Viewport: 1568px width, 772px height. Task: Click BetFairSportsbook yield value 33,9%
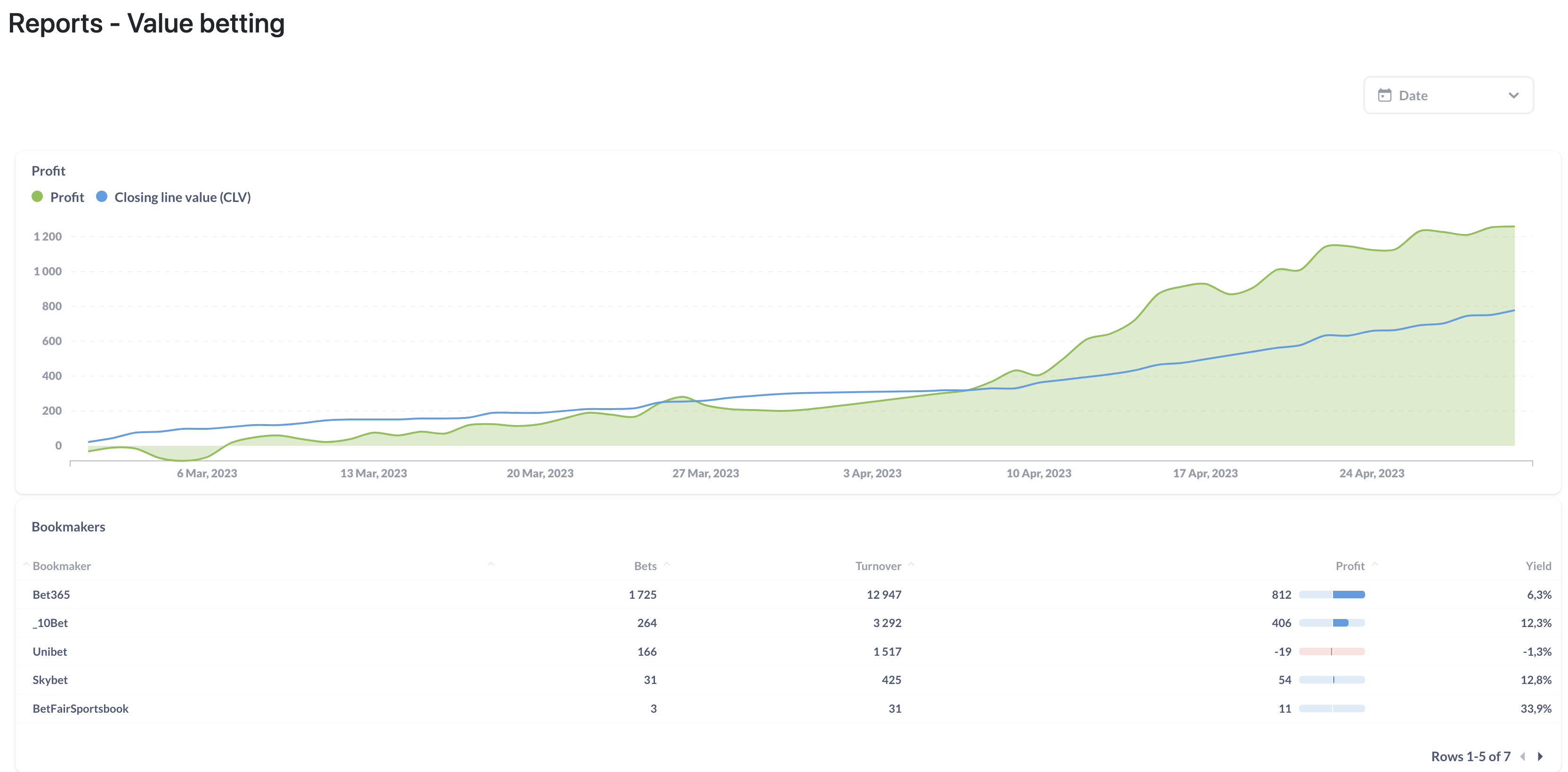tap(1536, 709)
